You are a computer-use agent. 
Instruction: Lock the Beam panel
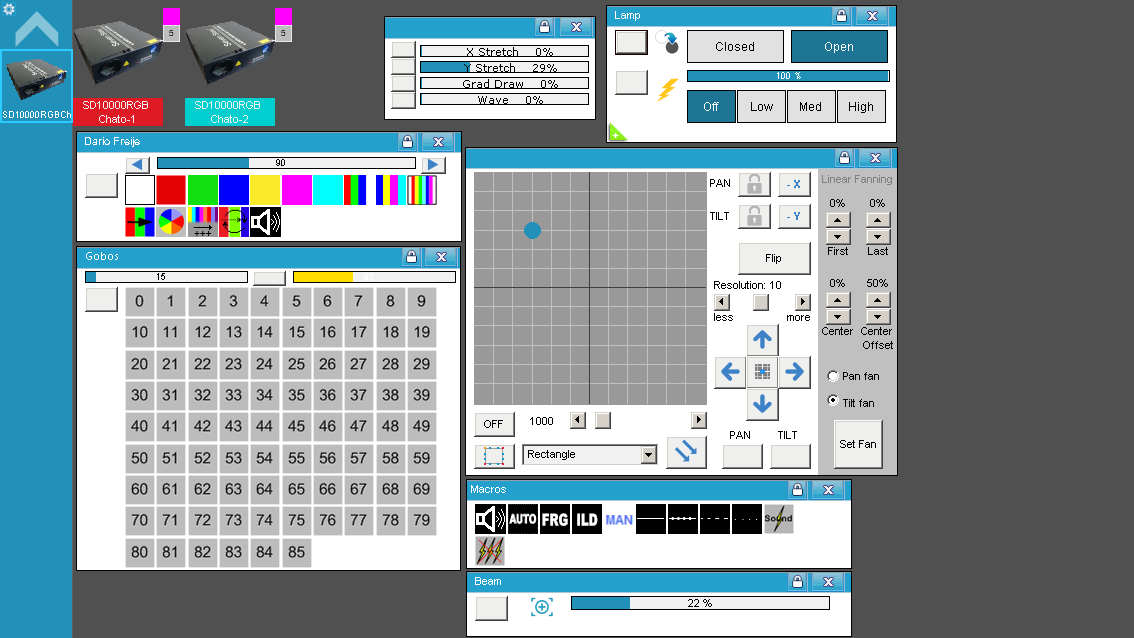(x=797, y=582)
